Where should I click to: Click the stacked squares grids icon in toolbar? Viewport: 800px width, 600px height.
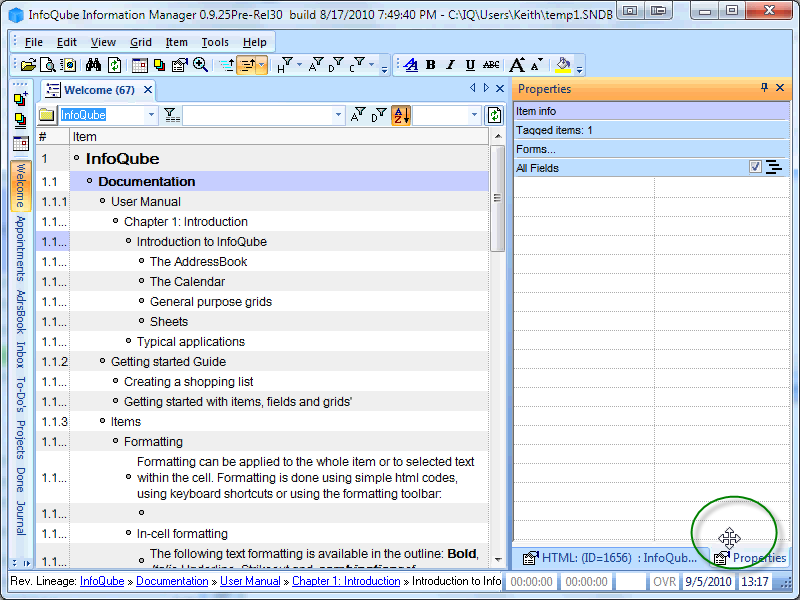pos(160,65)
